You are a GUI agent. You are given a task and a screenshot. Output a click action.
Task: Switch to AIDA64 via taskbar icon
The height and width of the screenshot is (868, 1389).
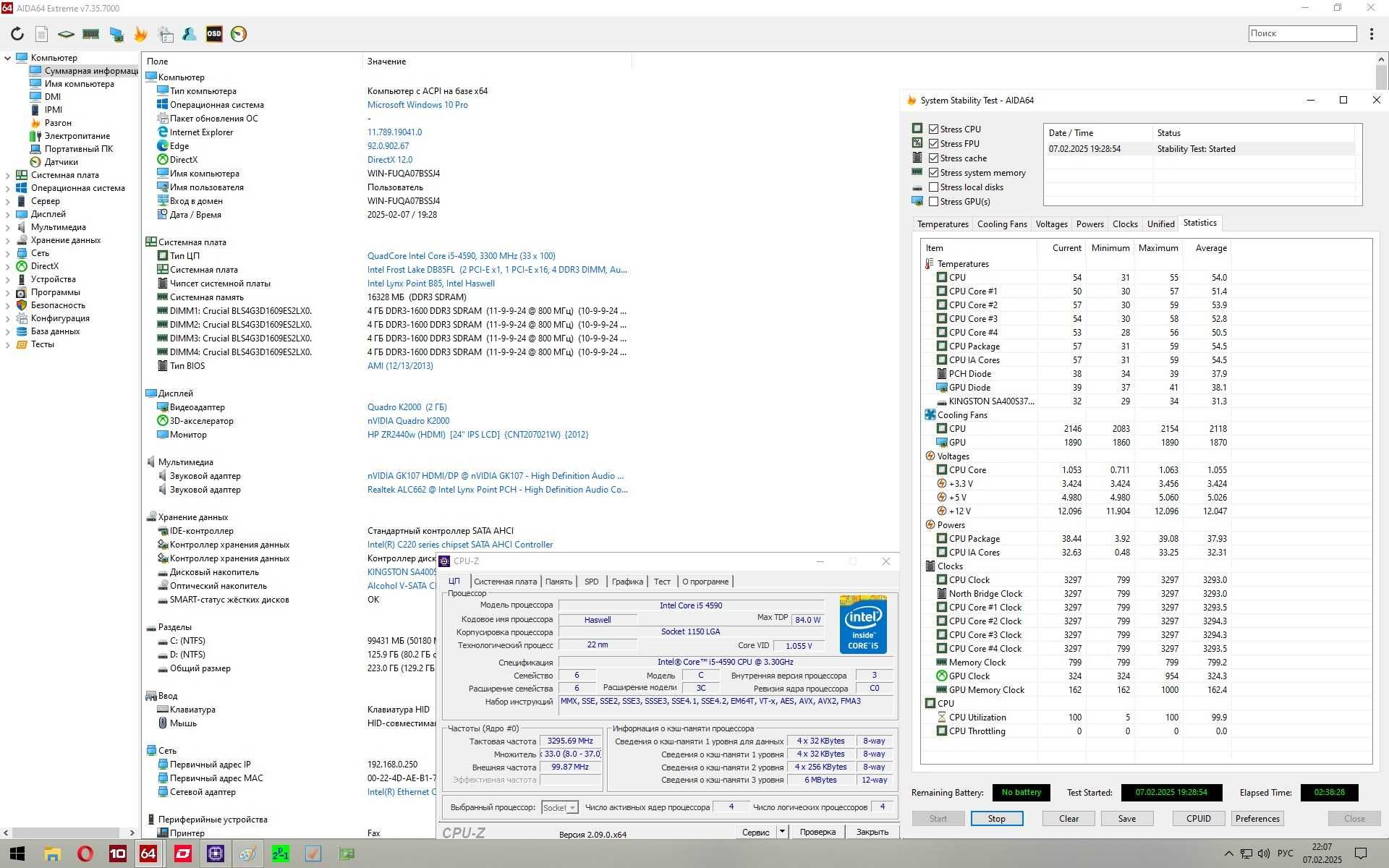click(x=148, y=854)
